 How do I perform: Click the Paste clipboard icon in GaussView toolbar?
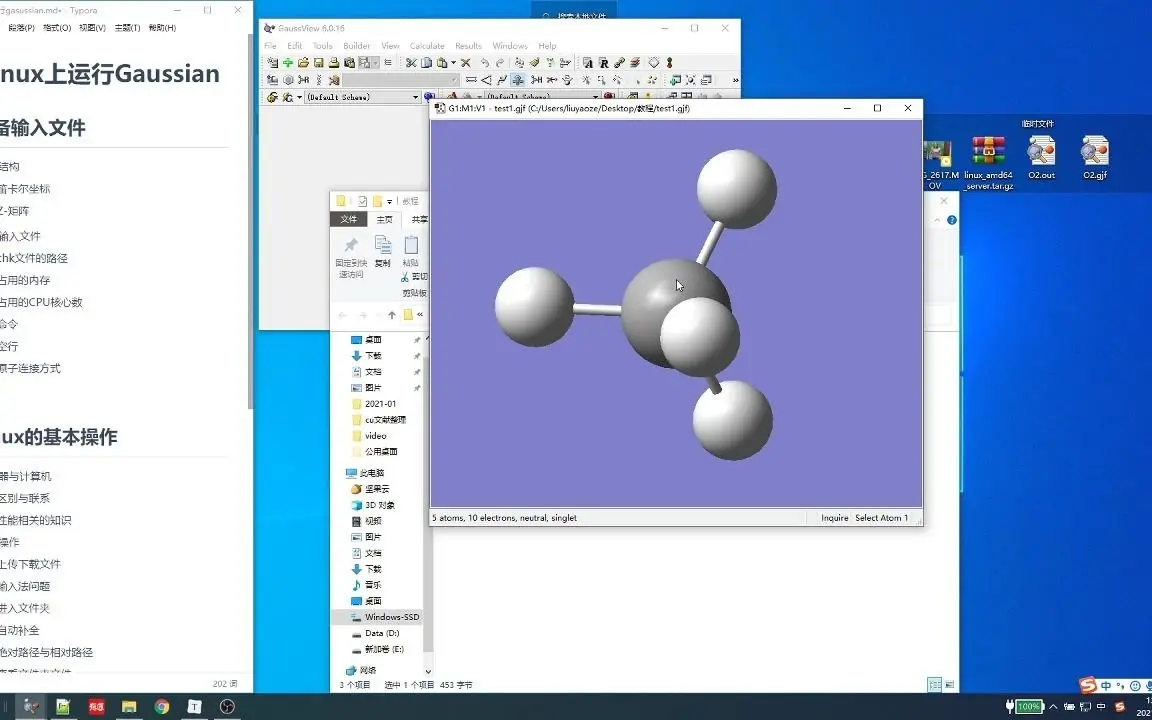pos(442,62)
